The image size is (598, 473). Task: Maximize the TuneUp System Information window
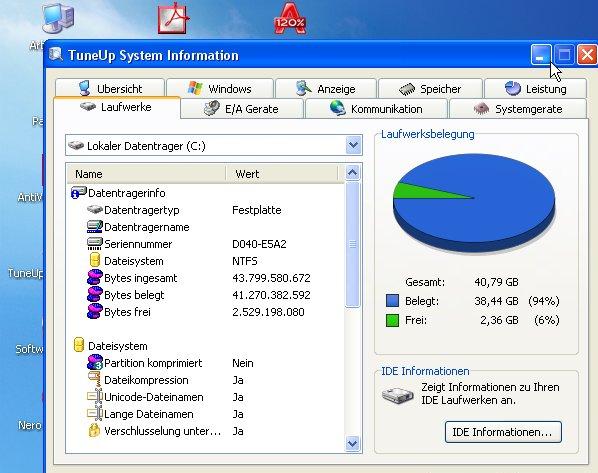click(x=564, y=55)
